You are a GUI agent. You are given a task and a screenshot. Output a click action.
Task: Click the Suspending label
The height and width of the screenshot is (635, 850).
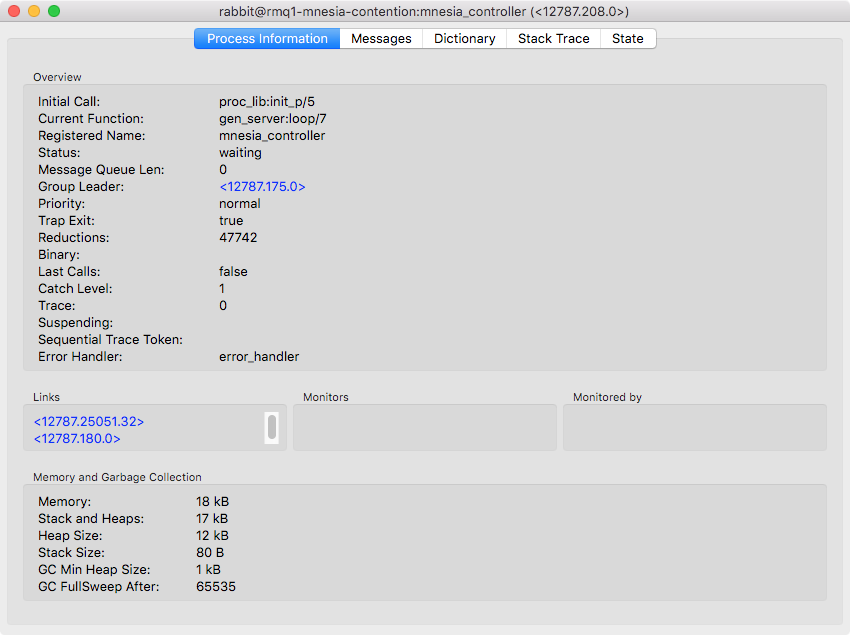pyautogui.click(x=75, y=322)
